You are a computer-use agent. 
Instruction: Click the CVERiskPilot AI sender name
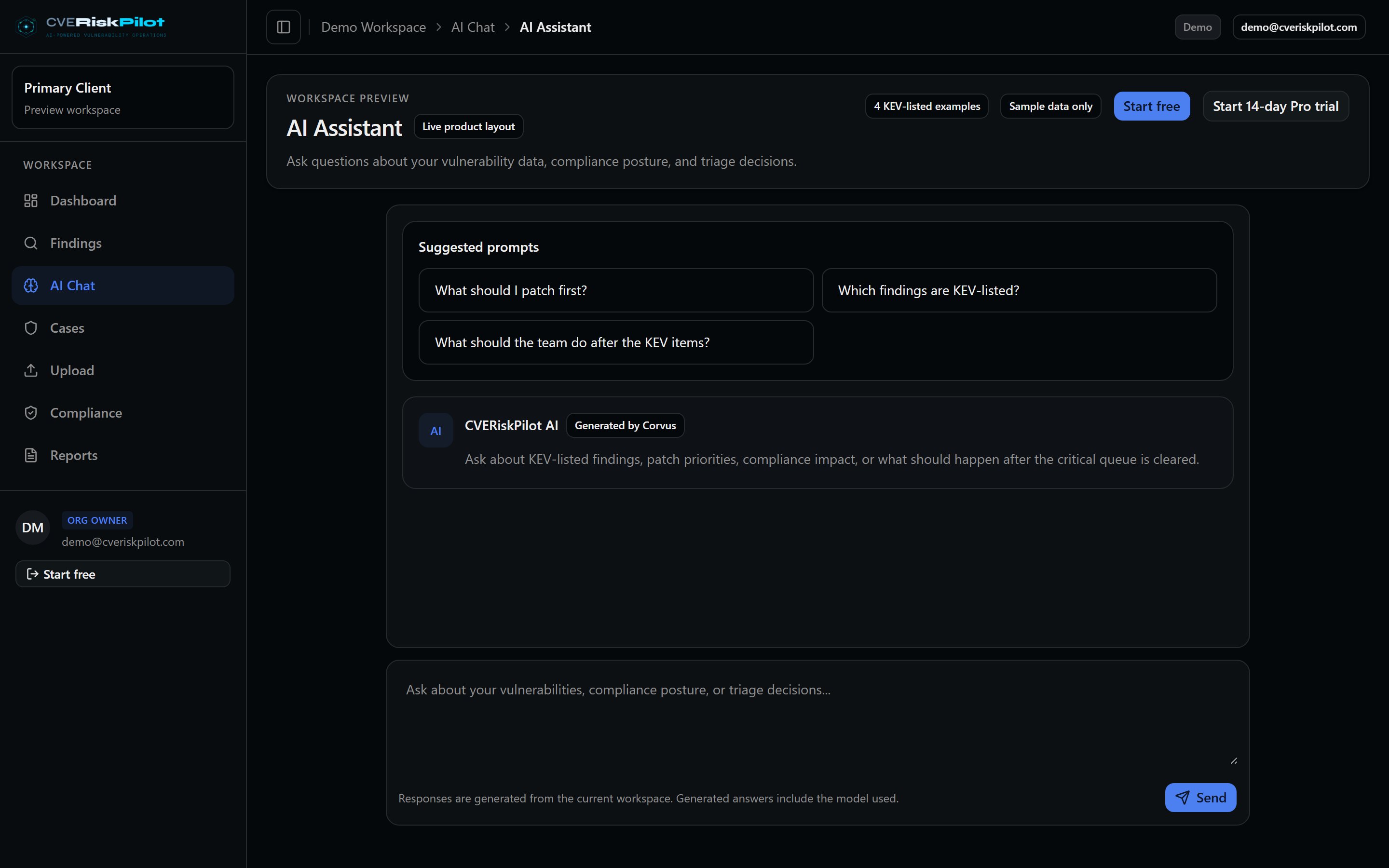click(x=511, y=425)
